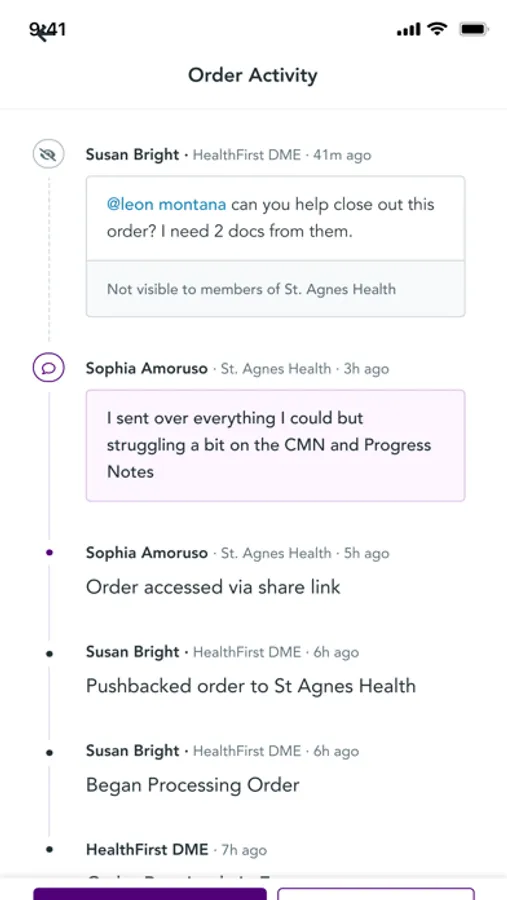Click the timeline dot next to Pushbacked order
Viewport: 507px width, 900px height.
click(49, 653)
